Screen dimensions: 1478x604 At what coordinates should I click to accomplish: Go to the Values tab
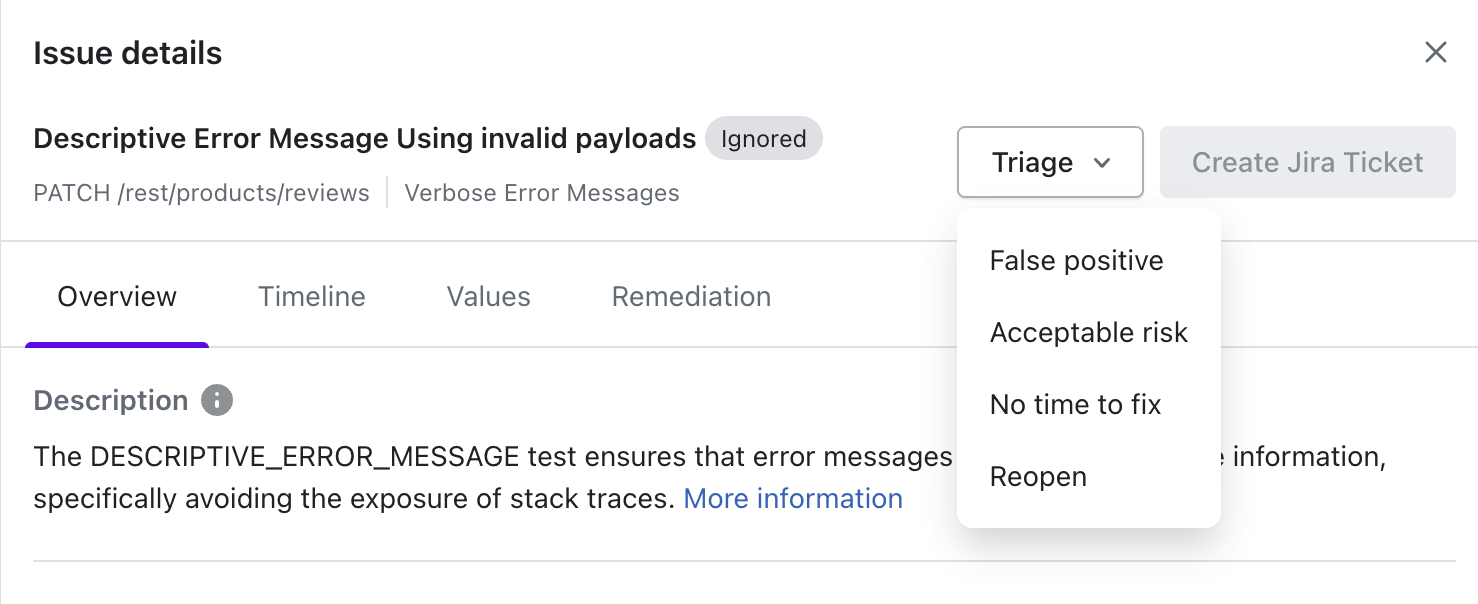pyautogui.click(x=488, y=297)
